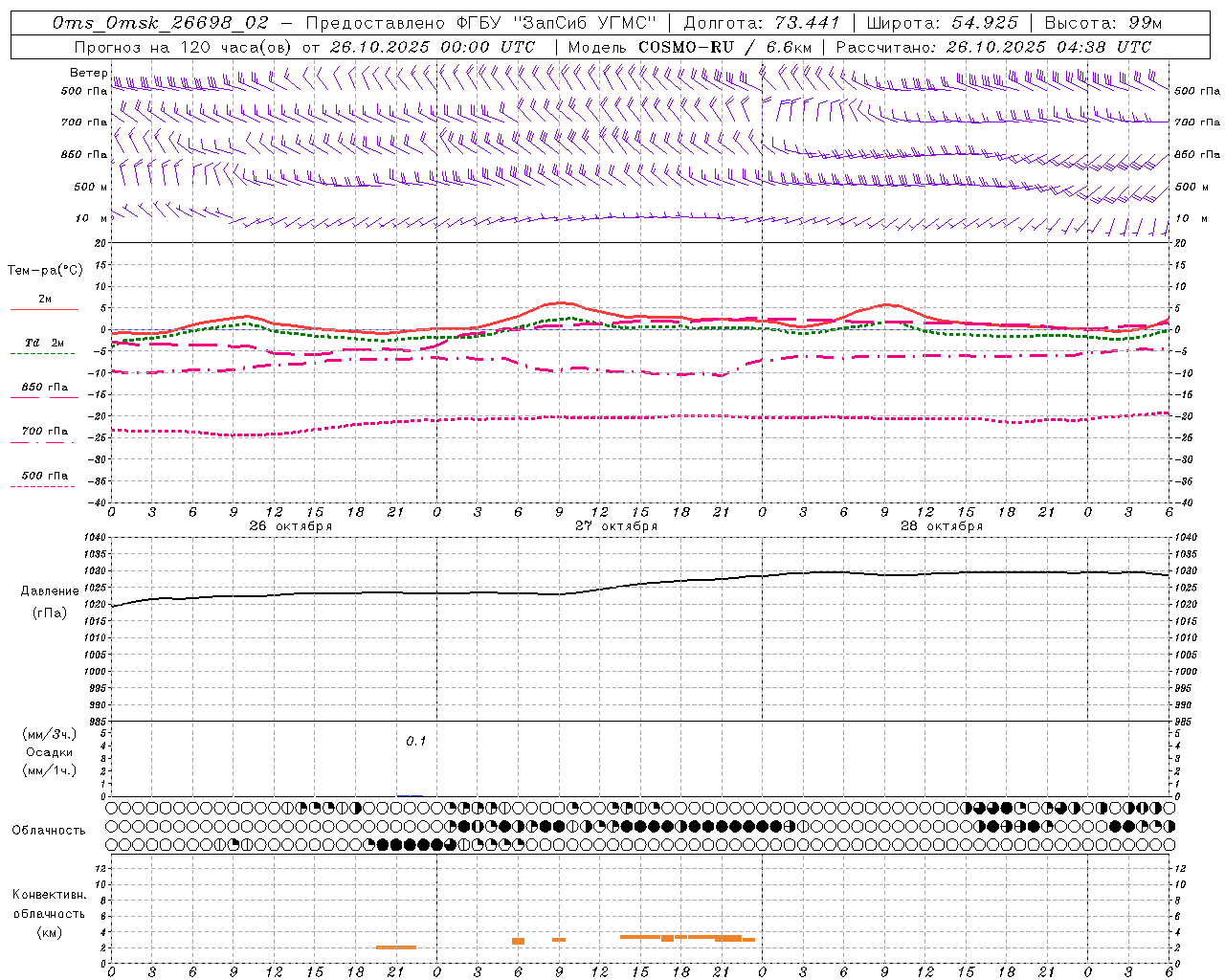Click Рассчитано: 26.10.2025 04:38 UTC text

coord(993,47)
